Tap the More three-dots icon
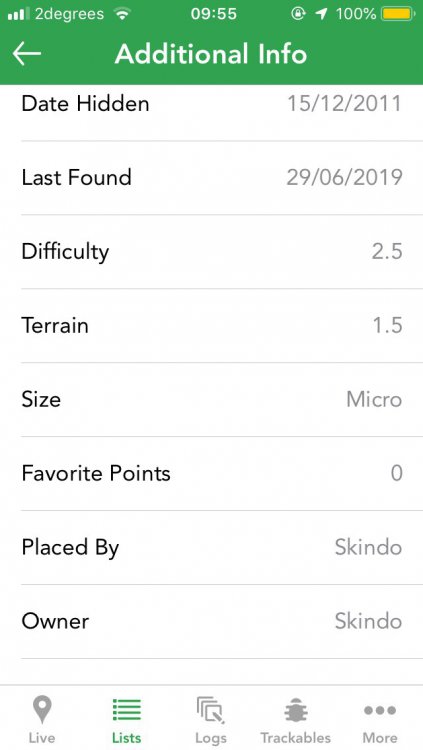423x750 pixels. coord(379,710)
